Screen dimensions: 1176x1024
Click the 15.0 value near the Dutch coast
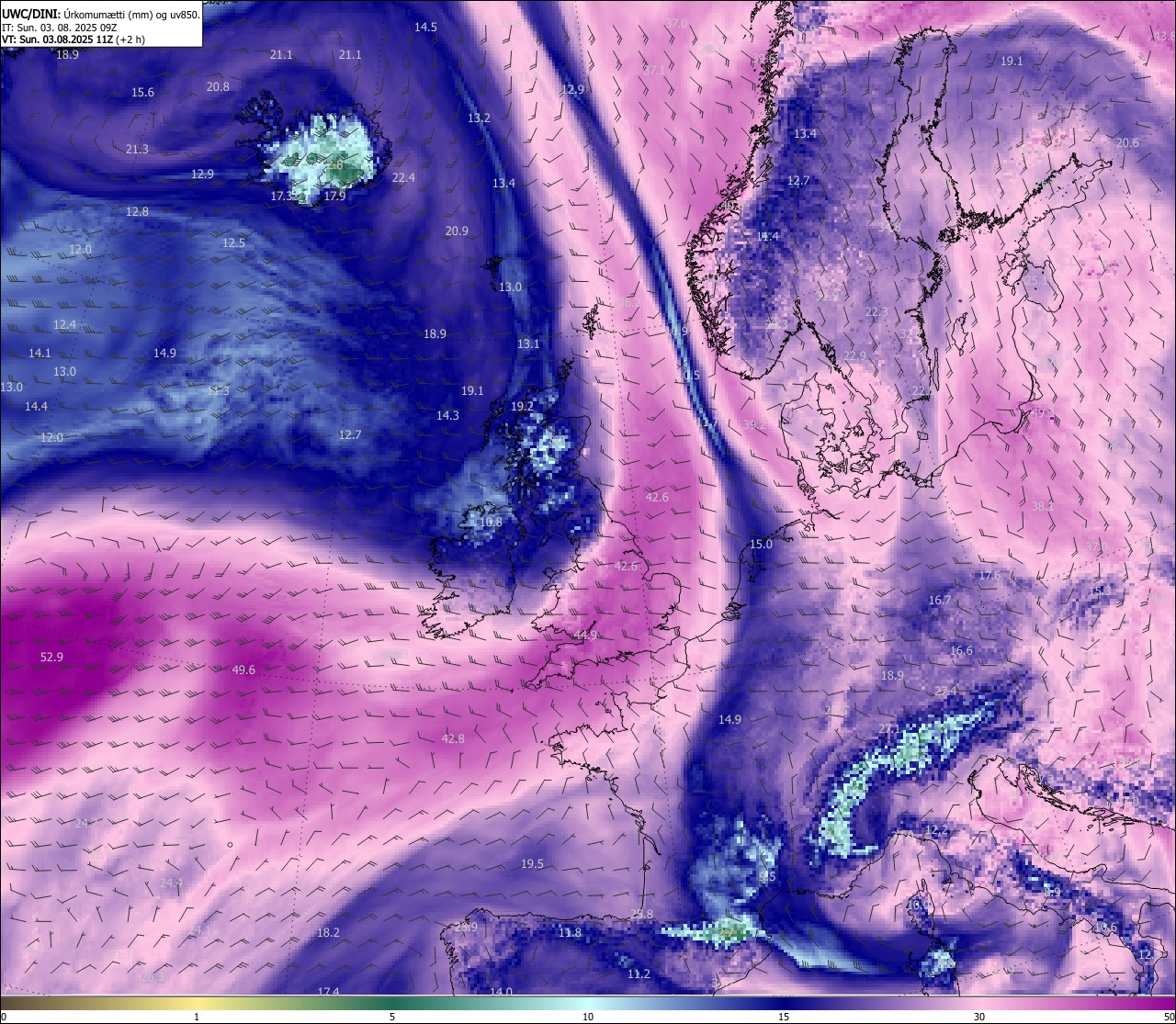click(761, 544)
